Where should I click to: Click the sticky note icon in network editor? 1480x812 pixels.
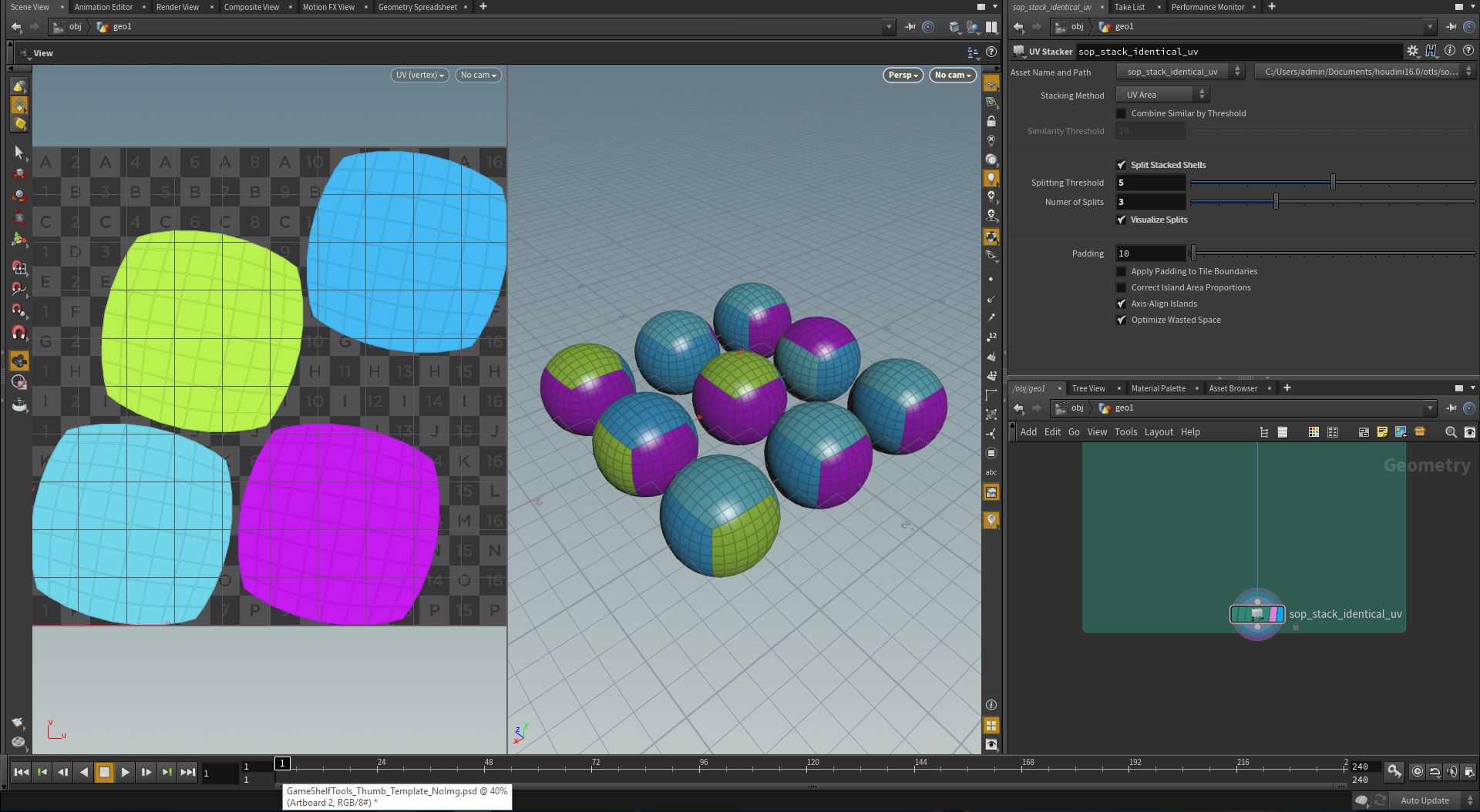tap(1382, 432)
